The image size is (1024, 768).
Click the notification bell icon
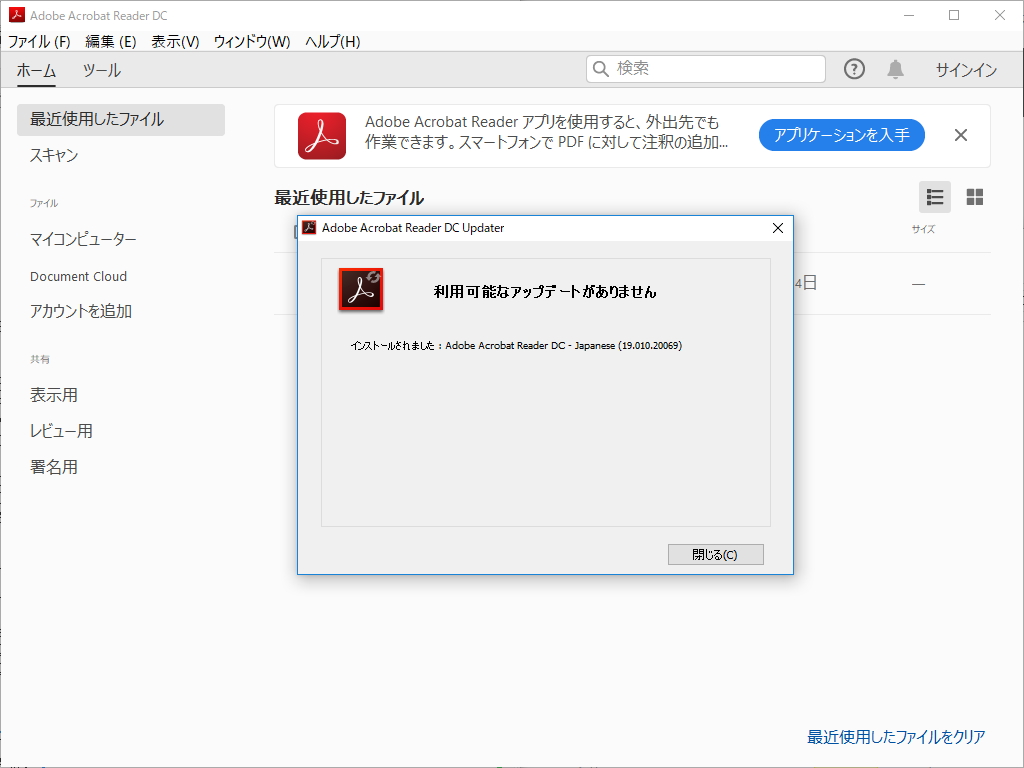(895, 69)
